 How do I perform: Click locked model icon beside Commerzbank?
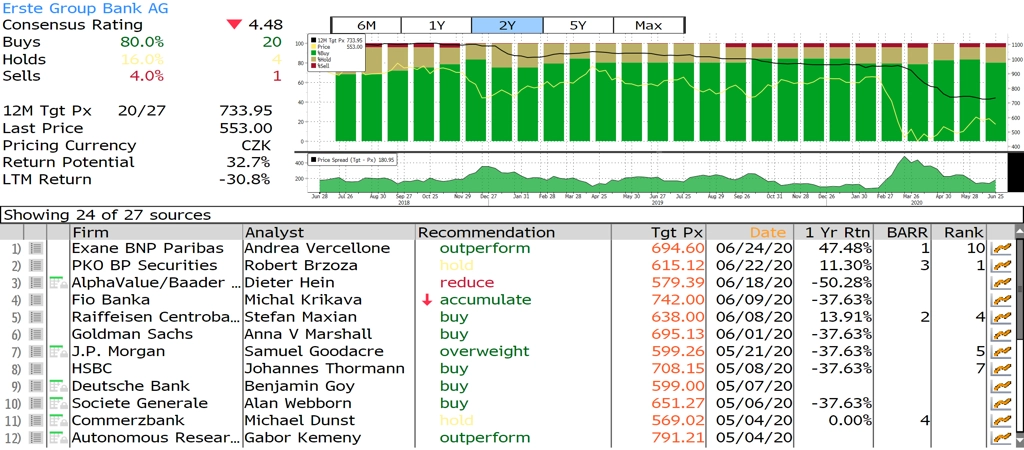59,421
